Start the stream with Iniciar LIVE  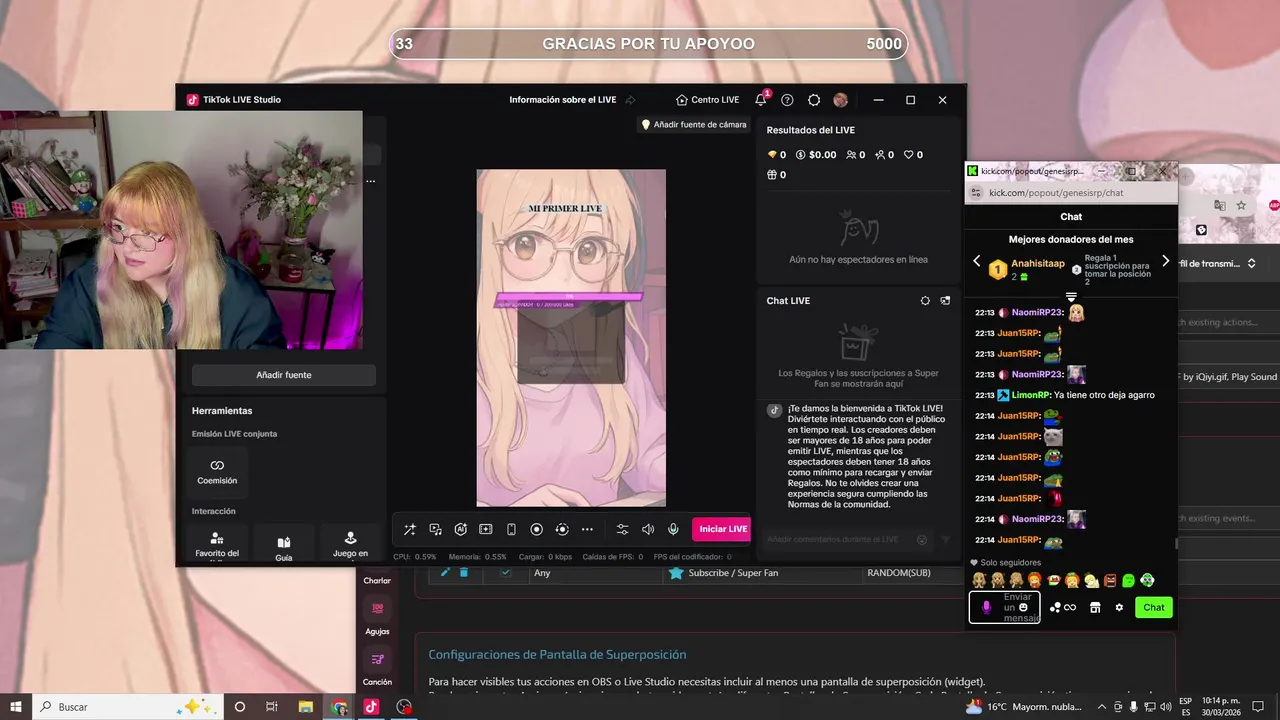point(723,529)
